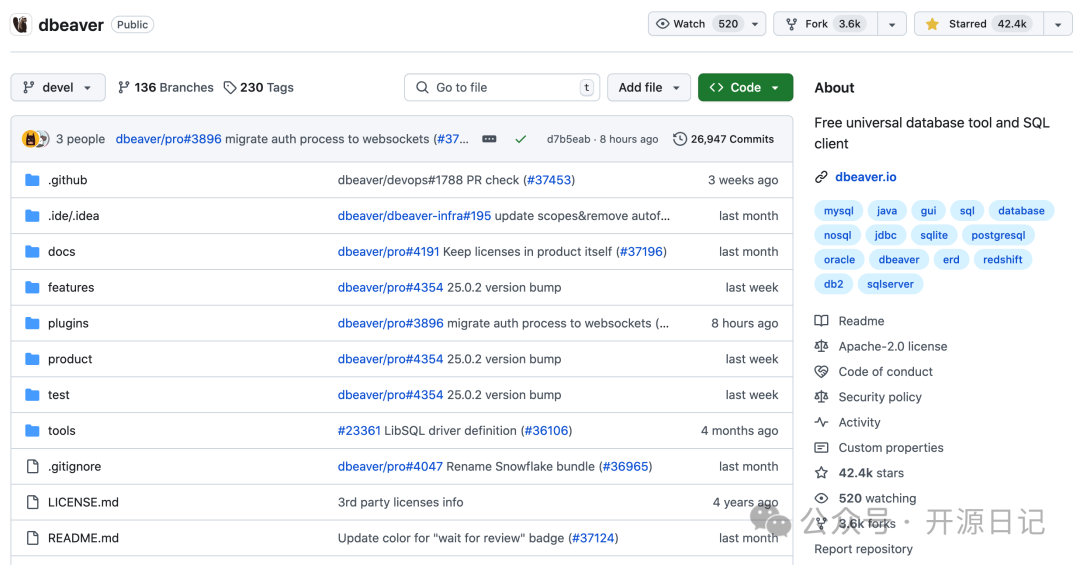
Task: Click the dbeaver repository avatar icon
Action: [x=20, y=25]
